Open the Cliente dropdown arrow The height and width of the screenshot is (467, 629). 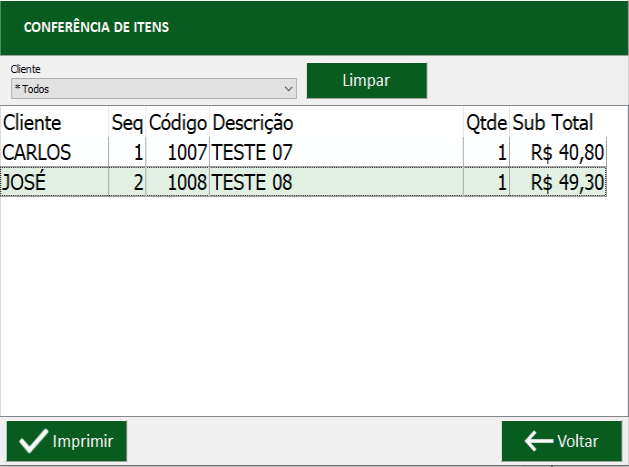click(x=288, y=89)
